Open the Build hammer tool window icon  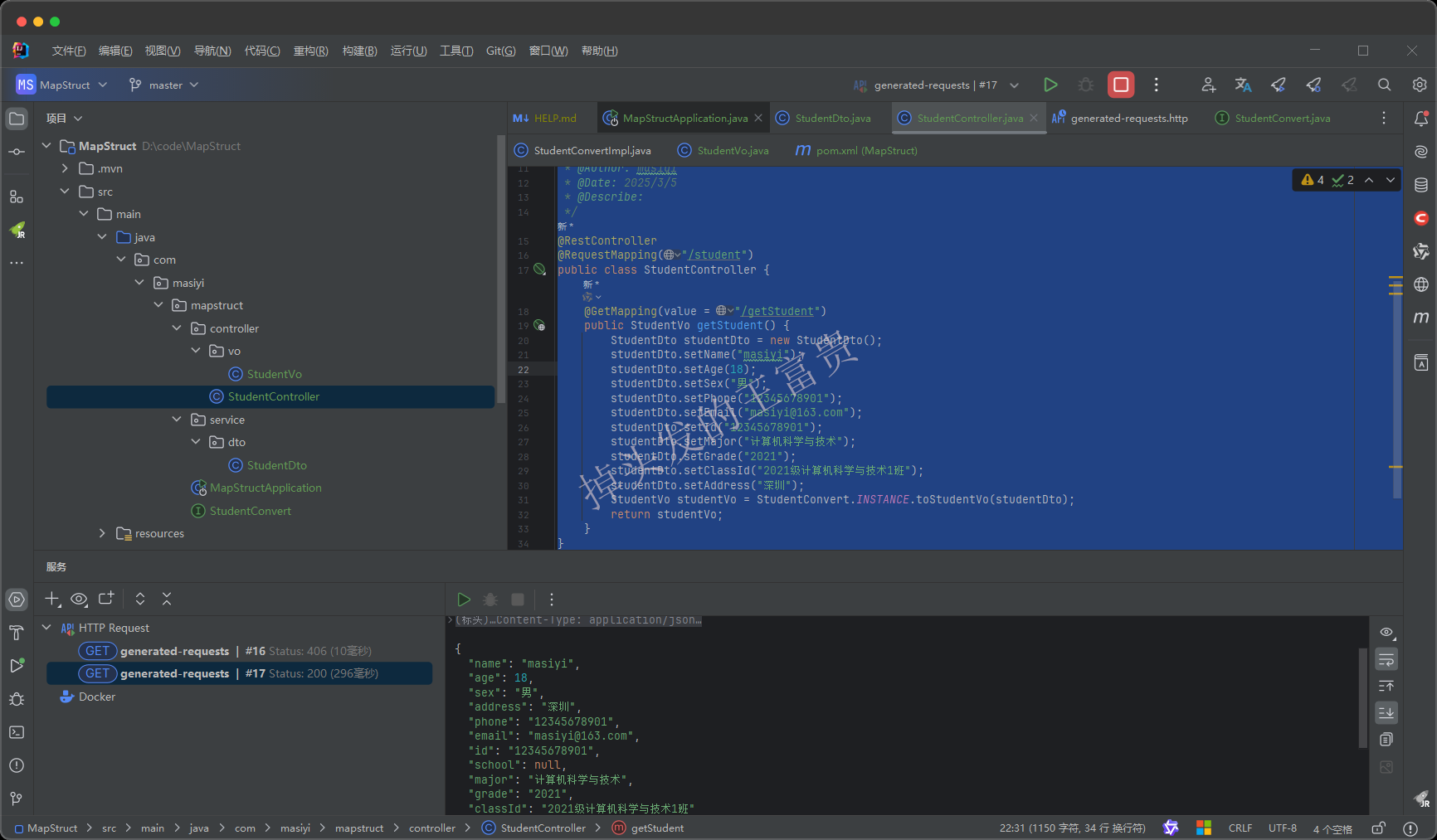click(x=17, y=633)
